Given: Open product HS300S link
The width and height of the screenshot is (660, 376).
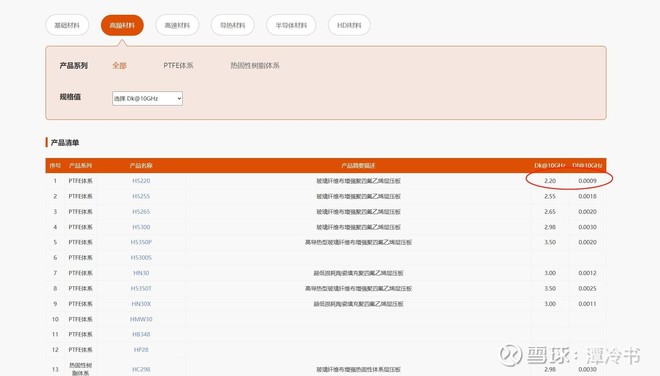Looking at the screenshot, I should (141, 258).
